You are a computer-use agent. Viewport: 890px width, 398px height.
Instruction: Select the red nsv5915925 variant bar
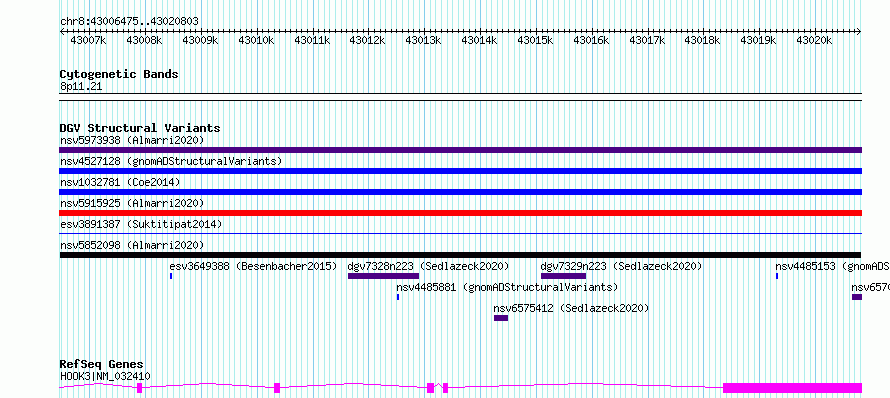pos(460,213)
